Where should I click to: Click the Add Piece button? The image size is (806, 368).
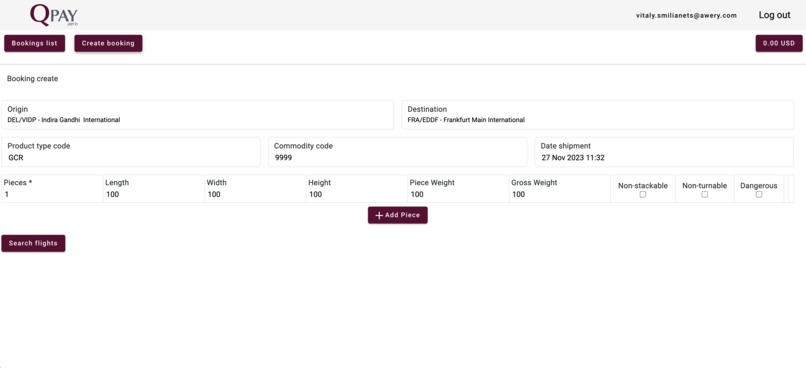point(398,215)
